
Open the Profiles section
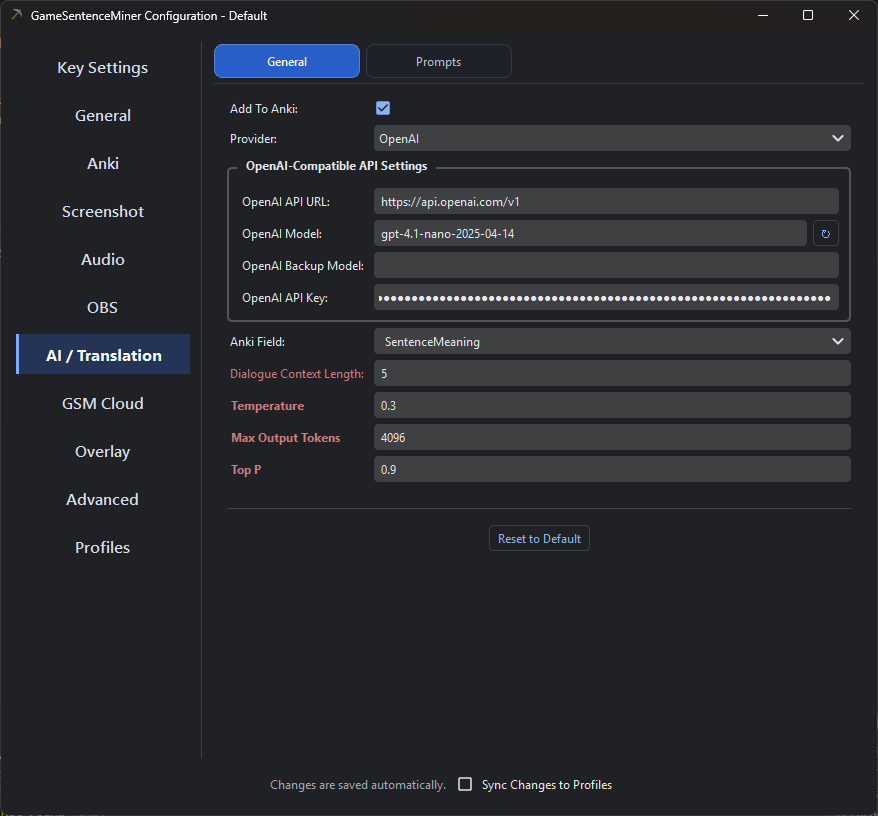[x=103, y=547]
